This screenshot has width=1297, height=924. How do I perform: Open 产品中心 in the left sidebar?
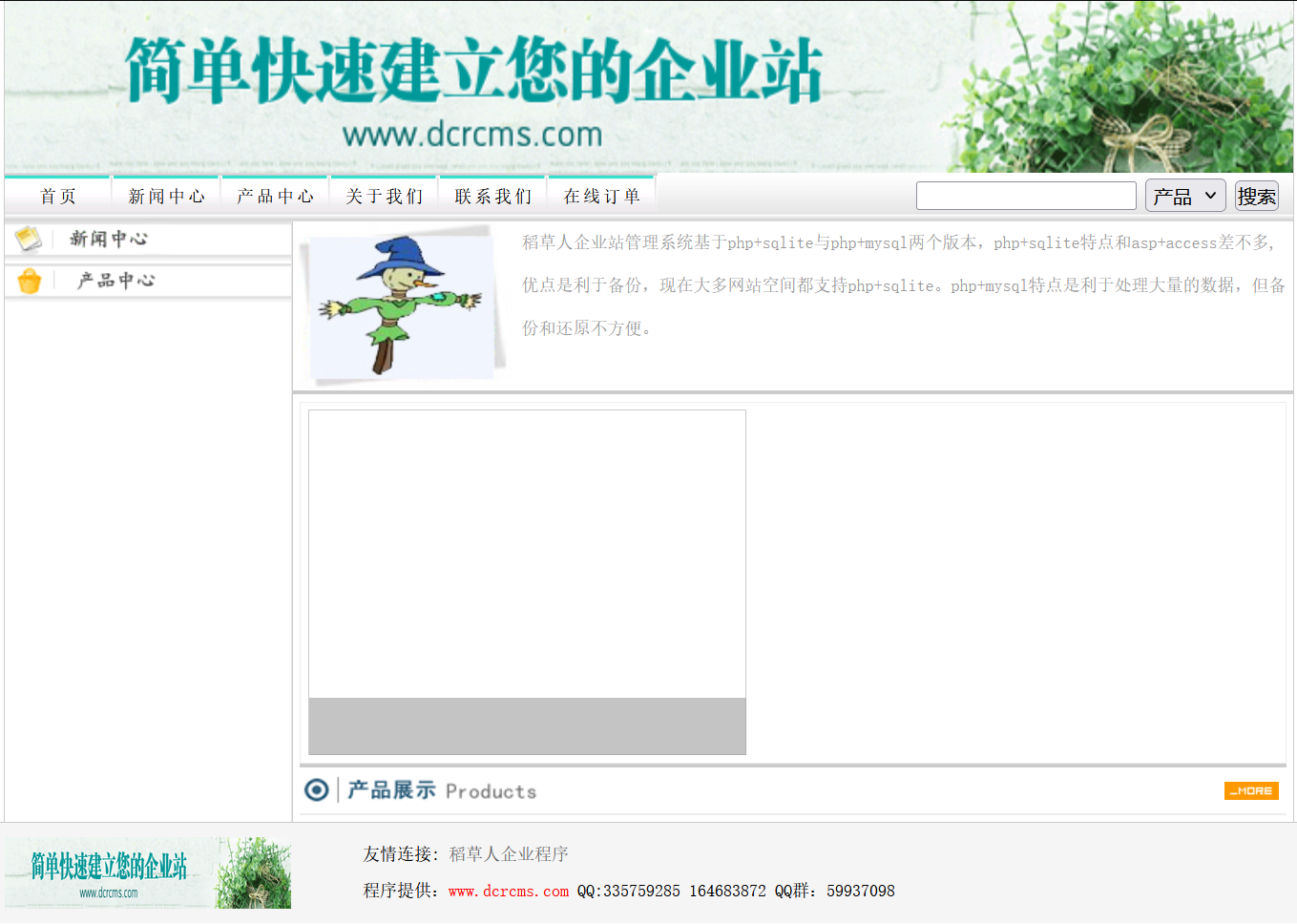click(x=115, y=281)
